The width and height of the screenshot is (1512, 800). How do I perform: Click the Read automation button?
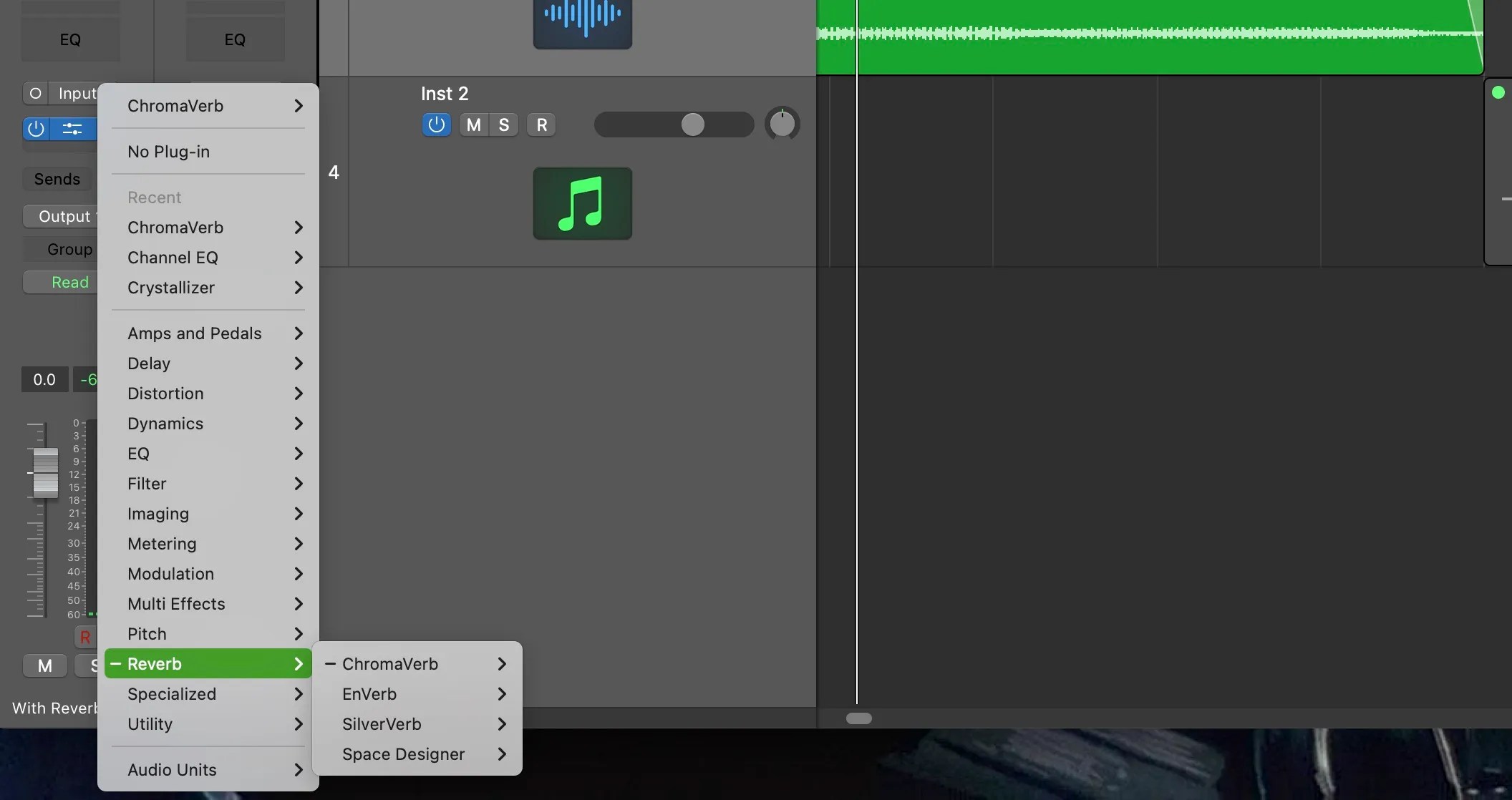point(69,282)
